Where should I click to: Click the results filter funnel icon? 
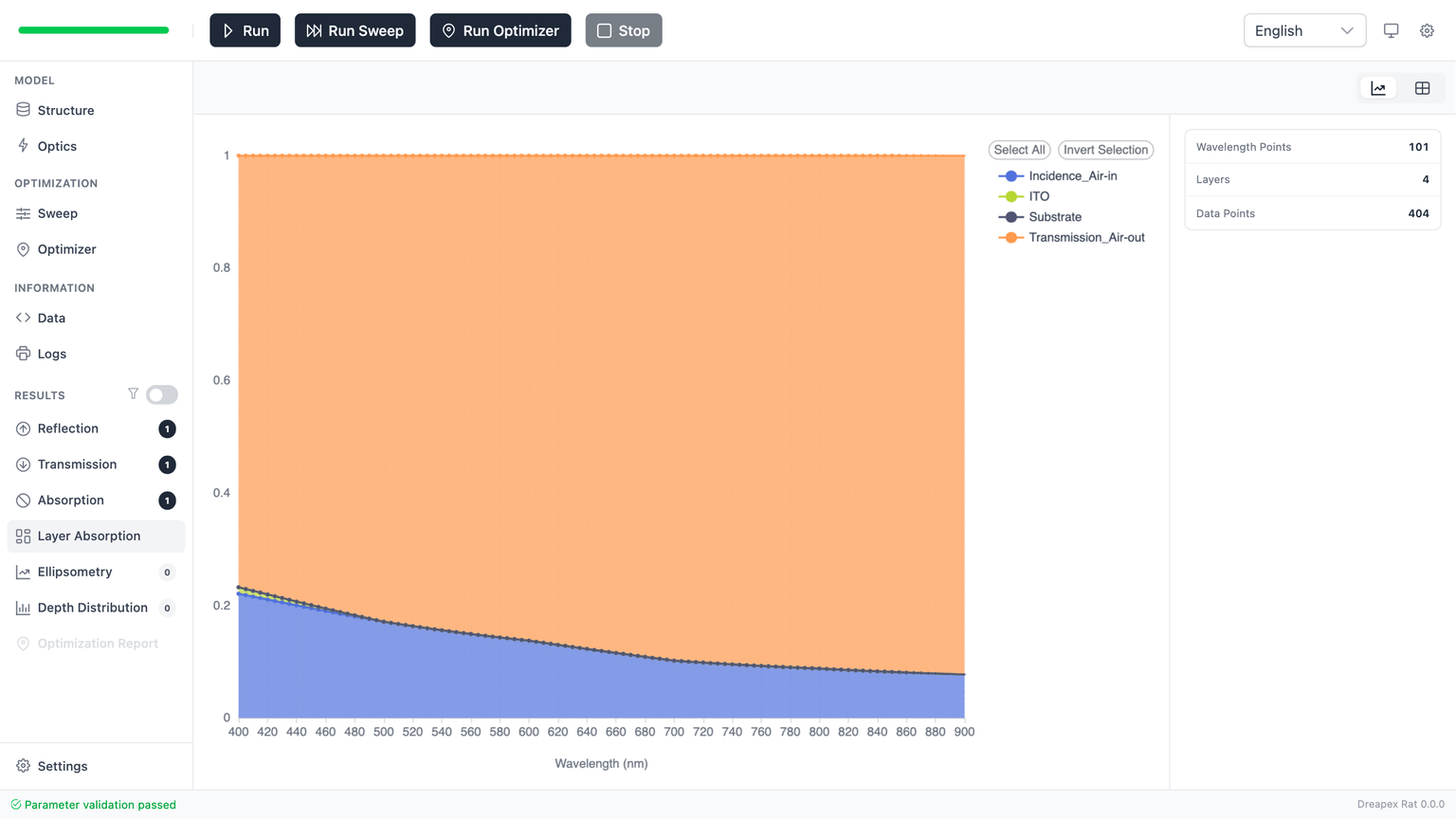point(133,394)
